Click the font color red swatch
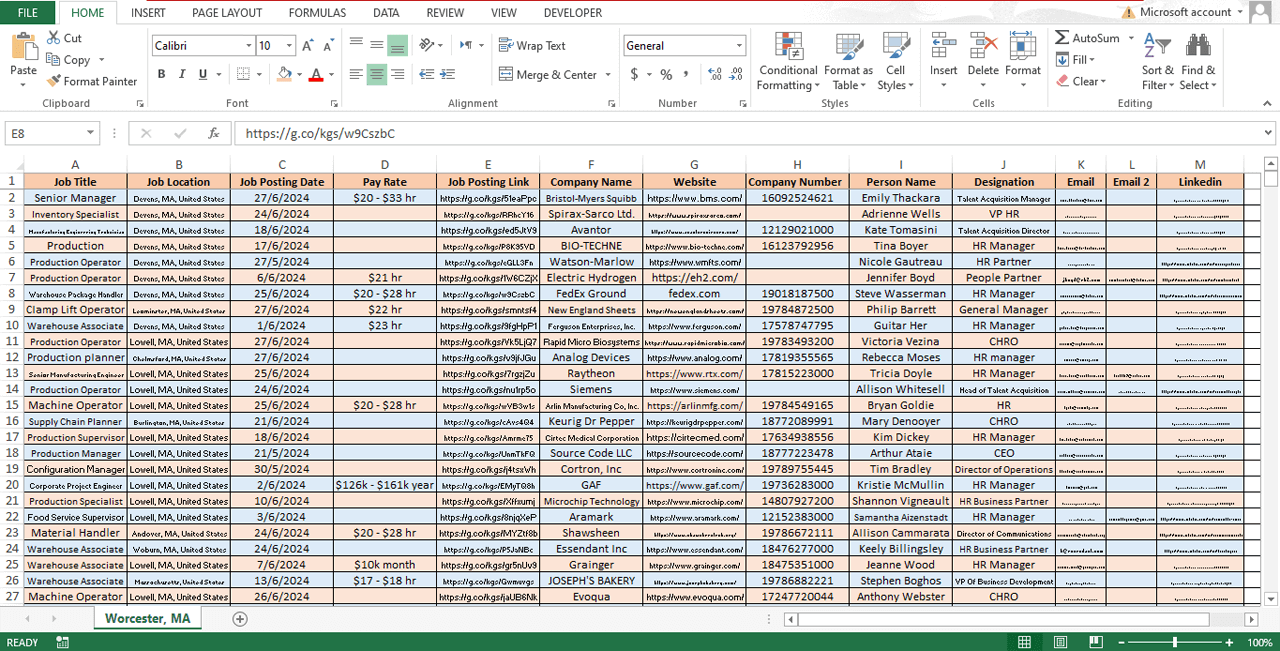The image size is (1280, 651). [x=316, y=75]
